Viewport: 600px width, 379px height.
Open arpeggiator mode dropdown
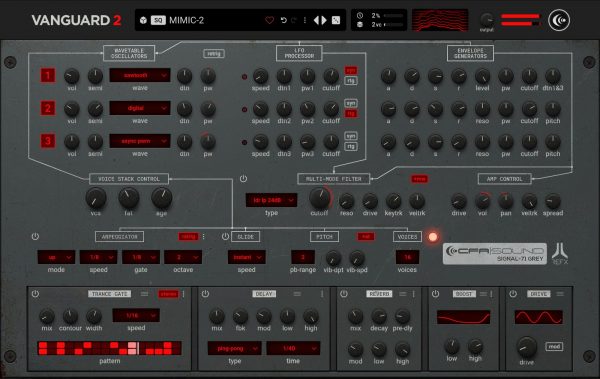click(56, 257)
